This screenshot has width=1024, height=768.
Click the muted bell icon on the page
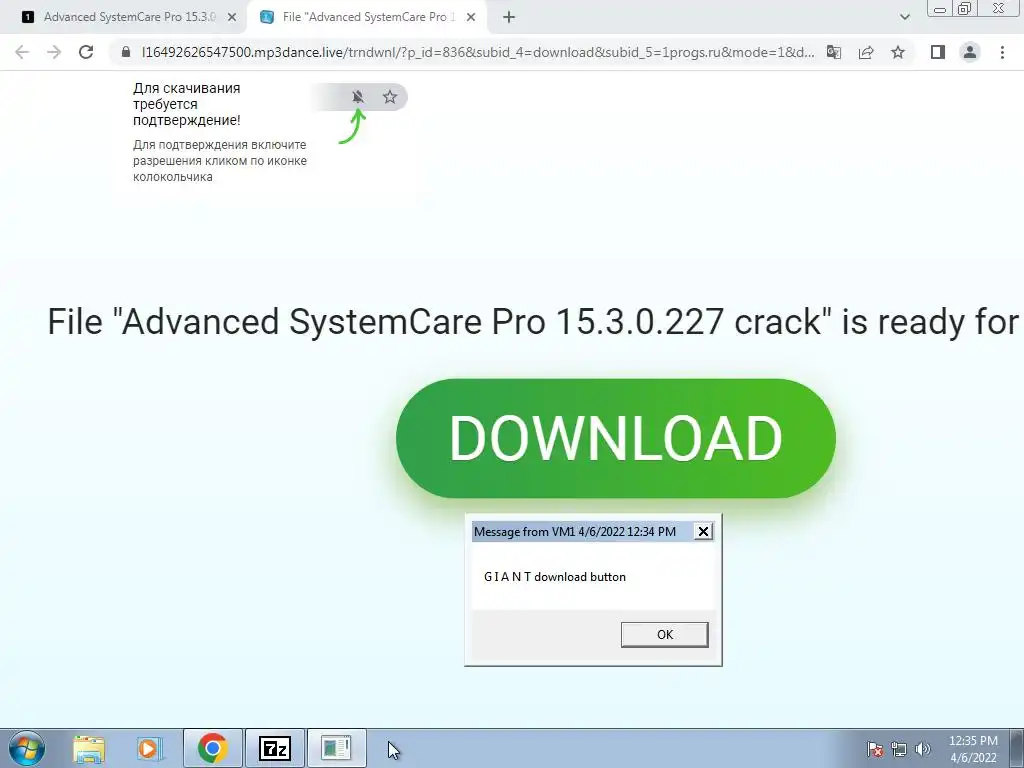pos(358,97)
